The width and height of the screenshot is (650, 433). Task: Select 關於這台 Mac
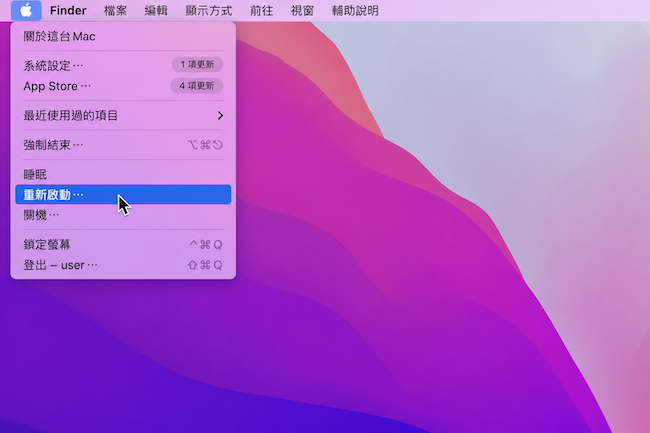[123, 36]
